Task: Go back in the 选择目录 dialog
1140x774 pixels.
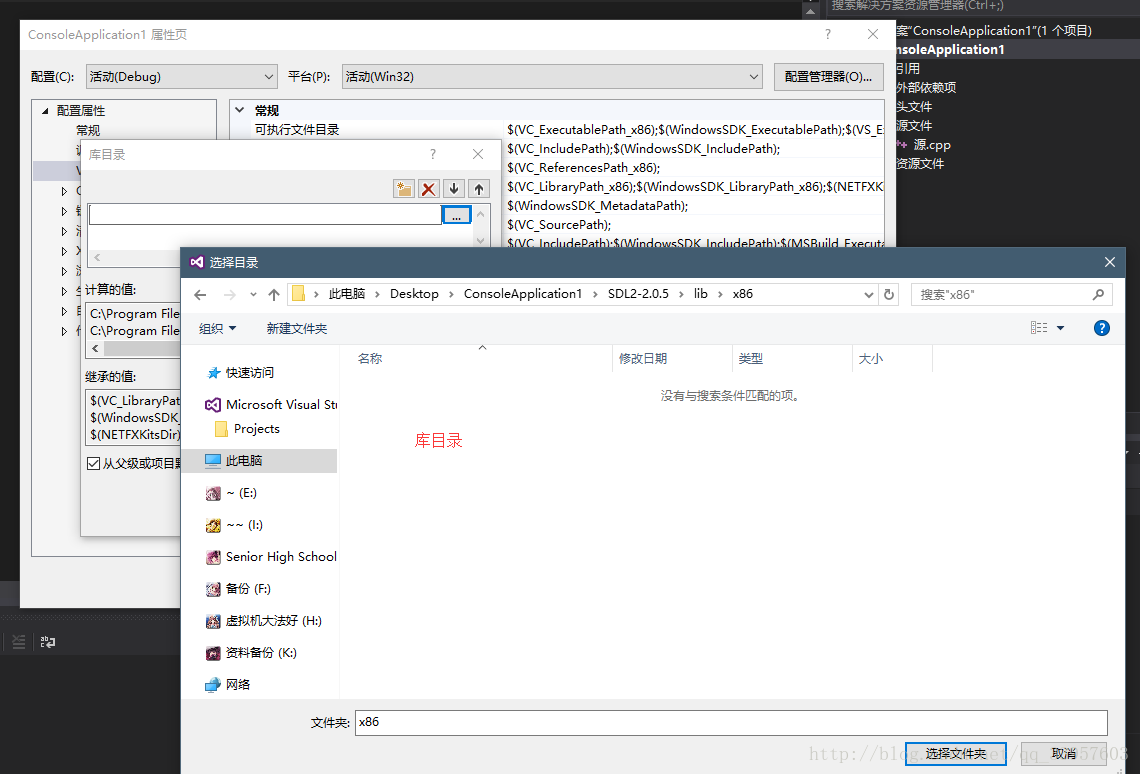Action: pyautogui.click(x=200, y=294)
